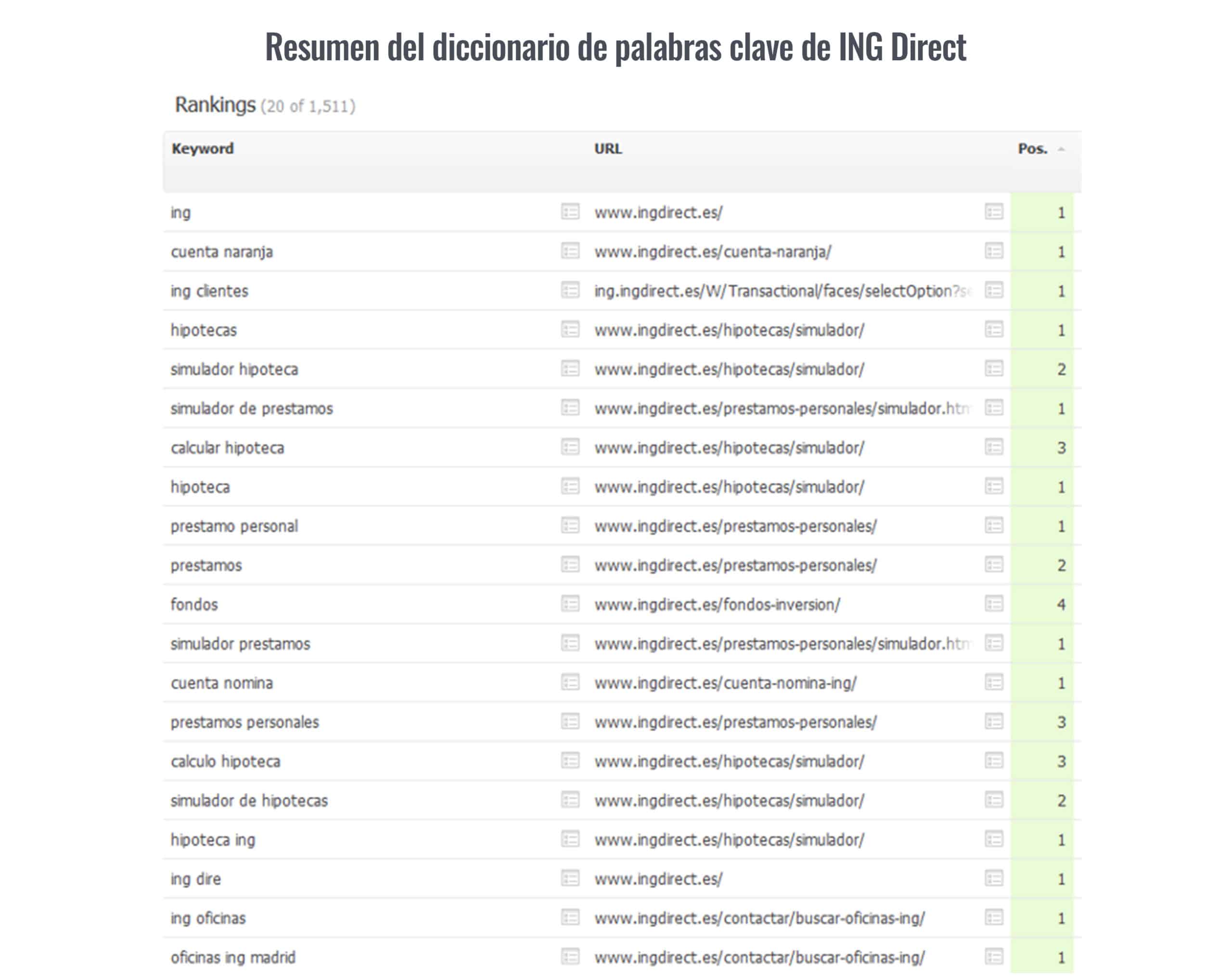1232x977 pixels.
Task: Open URL list icon in the 'simulador de prestamos' row
Action: [994, 407]
